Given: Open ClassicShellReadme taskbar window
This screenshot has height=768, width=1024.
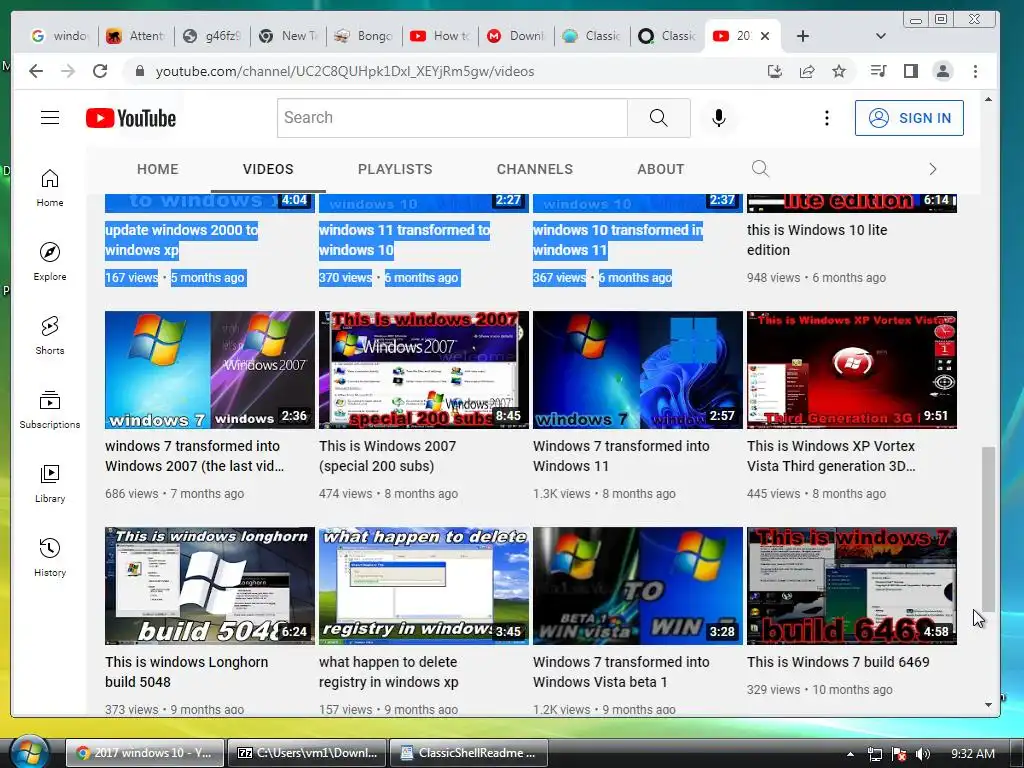Looking at the screenshot, I should pyautogui.click(x=469, y=753).
